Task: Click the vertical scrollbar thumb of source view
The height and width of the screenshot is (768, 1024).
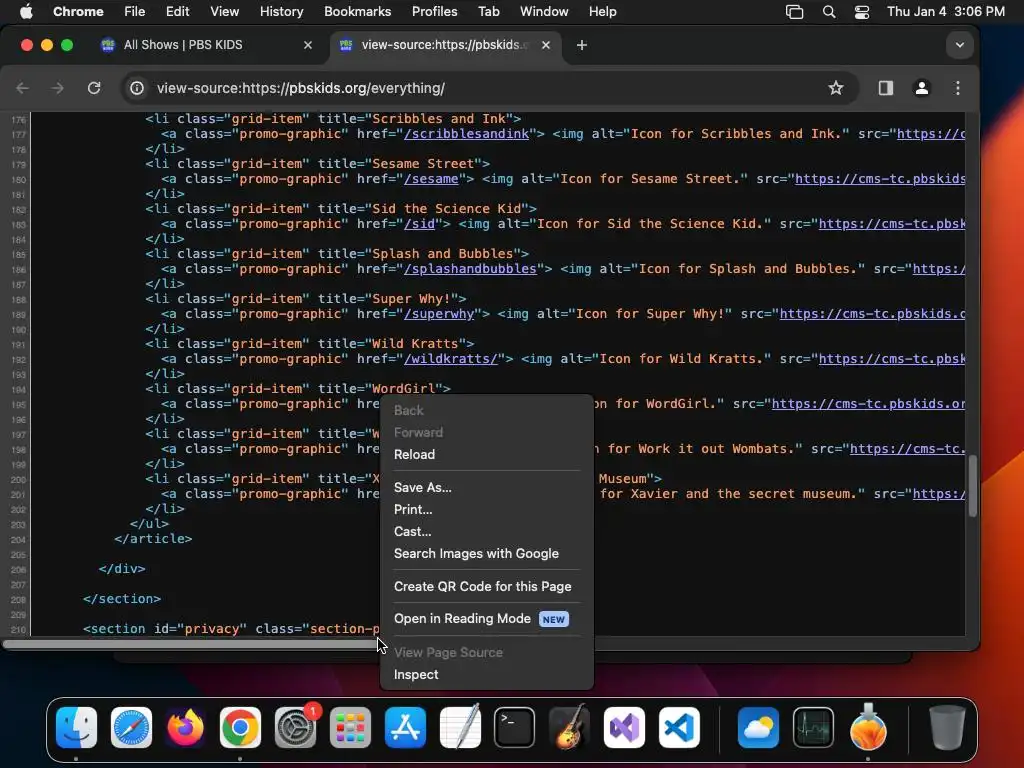Action: [972, 486]
